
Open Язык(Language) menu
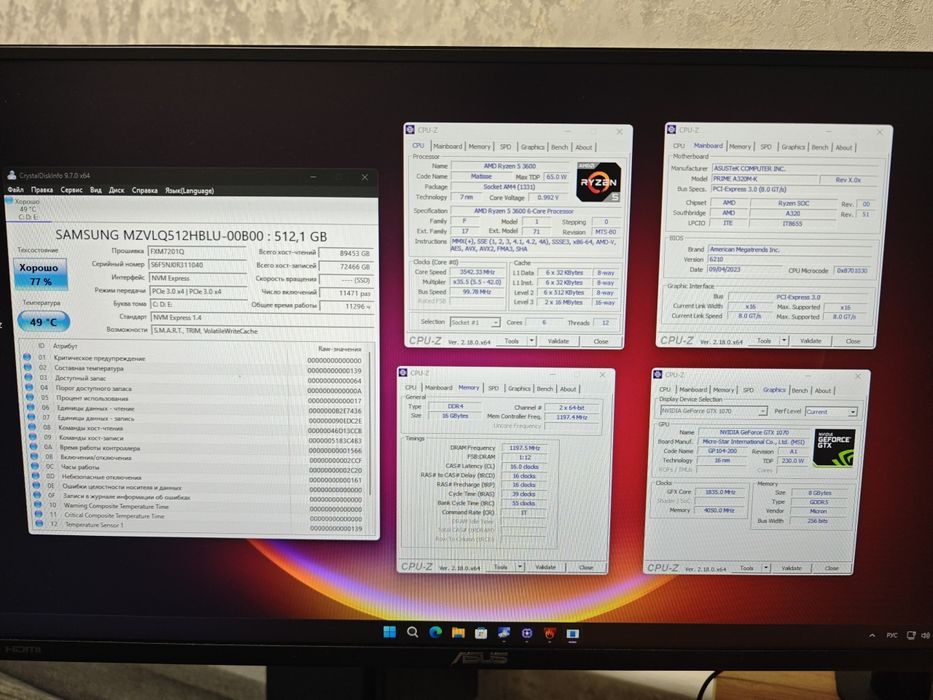tap(189, 190)
